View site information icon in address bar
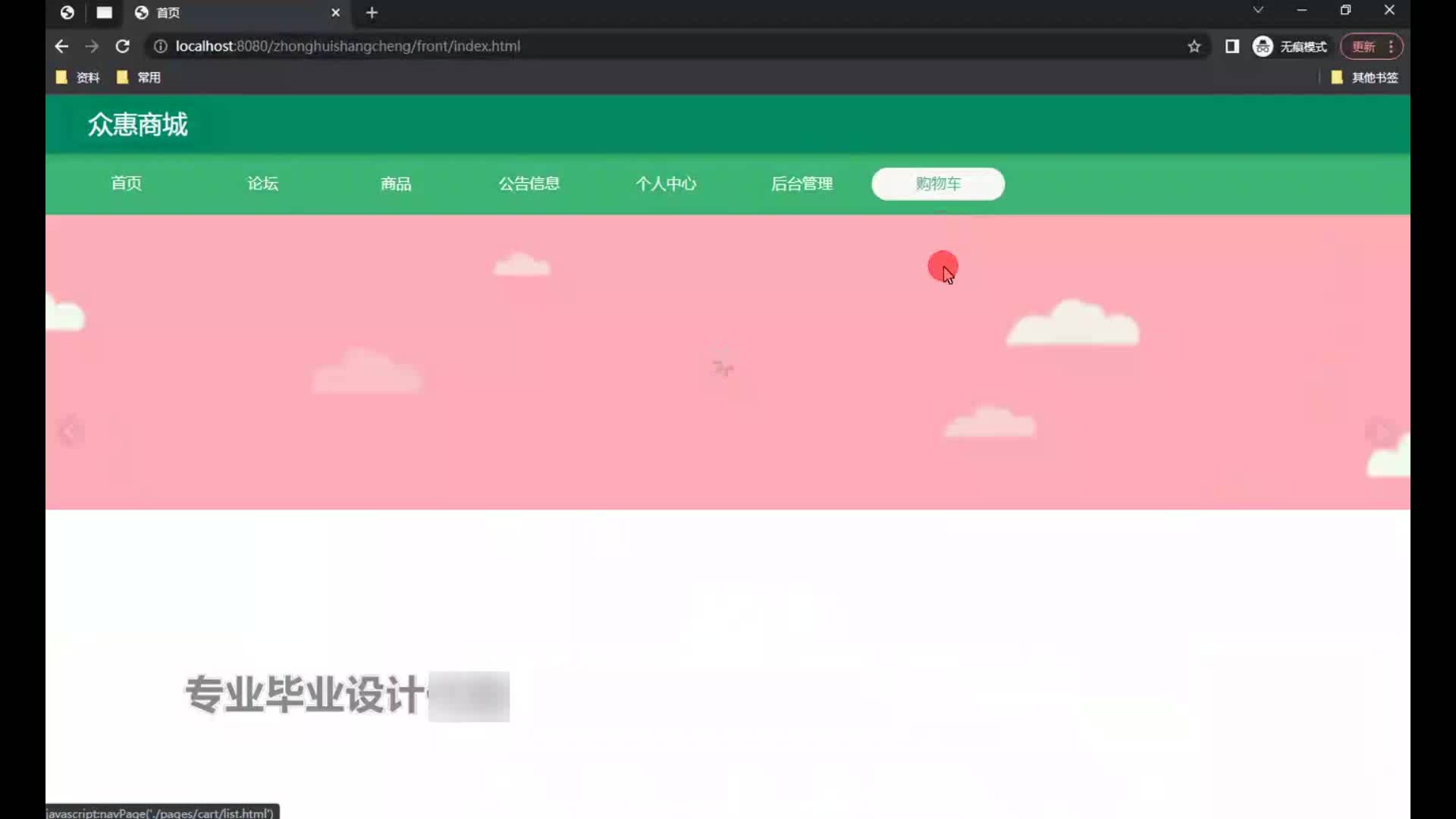The width and height of the screenshot is (1456, 819). point(160,46)
